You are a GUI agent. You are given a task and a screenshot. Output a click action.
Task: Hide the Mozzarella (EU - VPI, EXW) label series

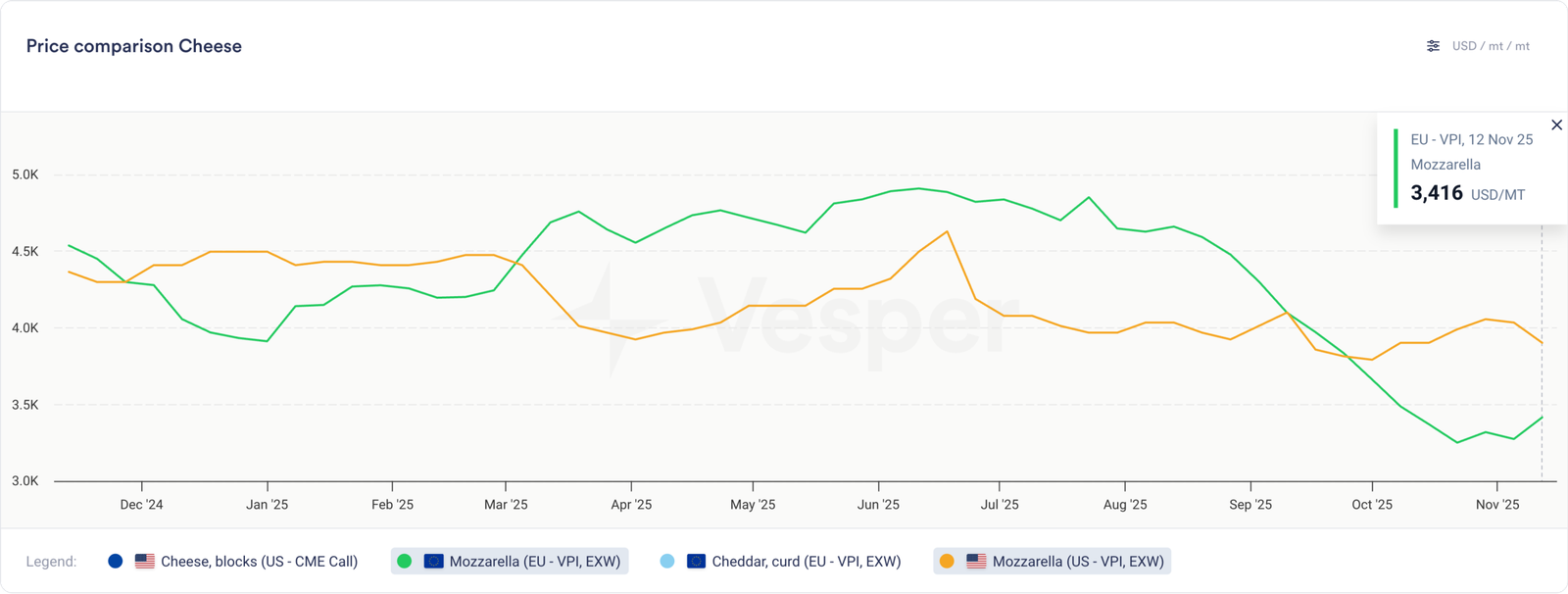[534, 562]
